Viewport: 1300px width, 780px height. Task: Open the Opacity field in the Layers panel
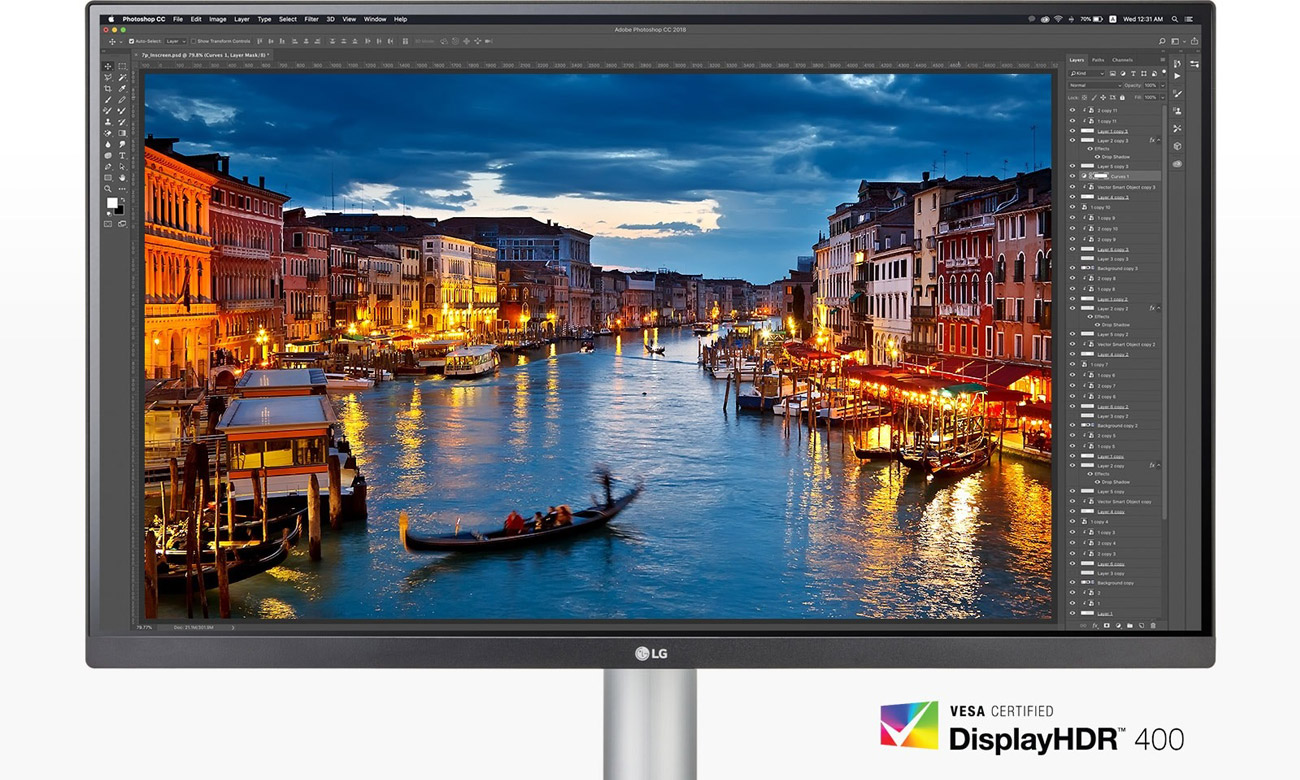1152,85
